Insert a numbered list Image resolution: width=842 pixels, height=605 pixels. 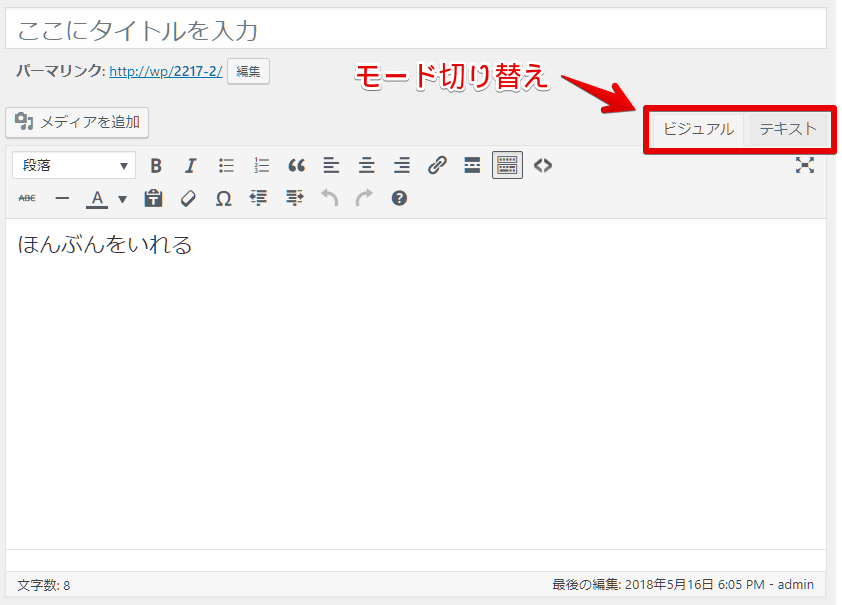tap(262, 166)
